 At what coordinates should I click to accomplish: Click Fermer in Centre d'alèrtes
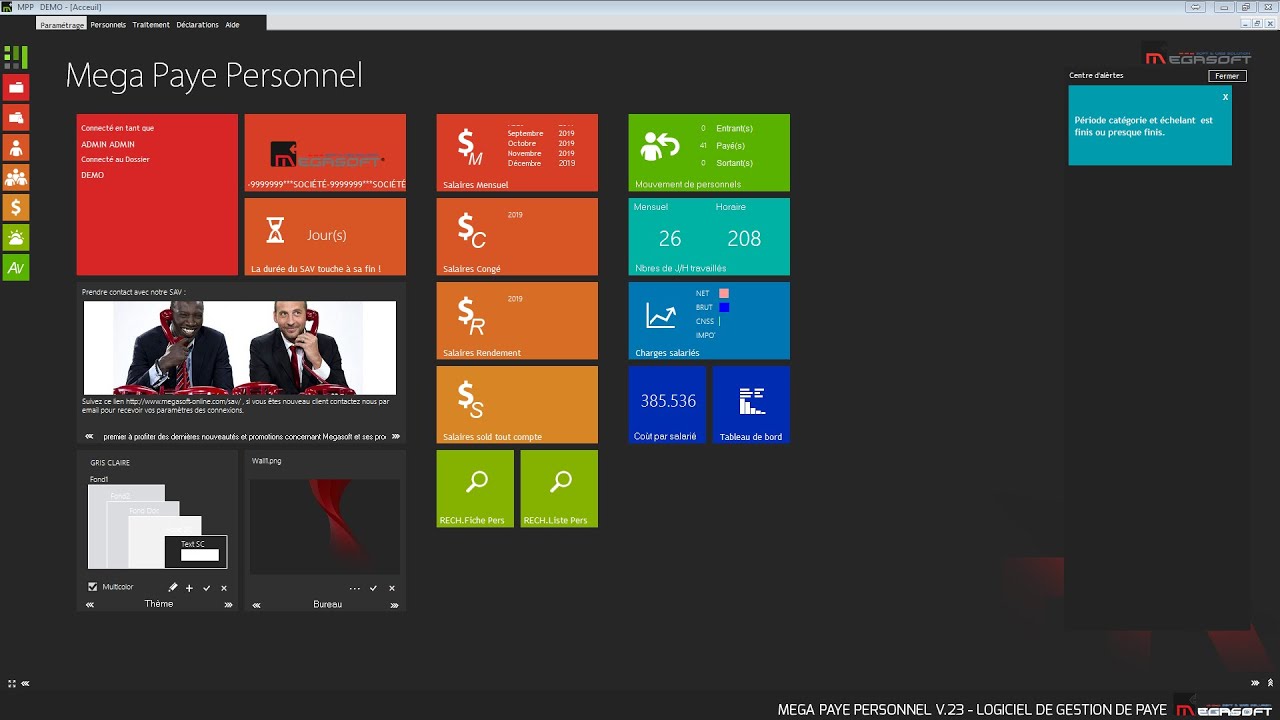point(1227,76)
